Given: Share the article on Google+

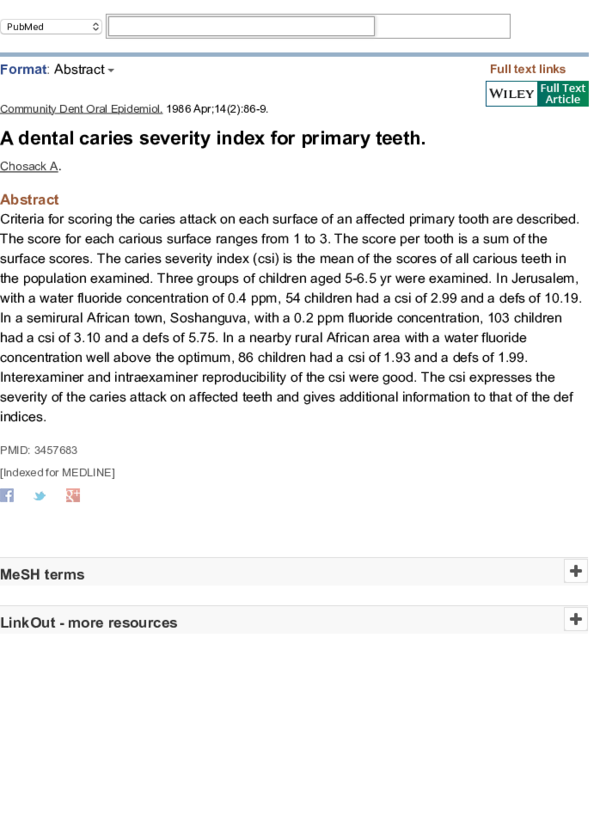Looking at the screenshot, I should click(72, 495).
